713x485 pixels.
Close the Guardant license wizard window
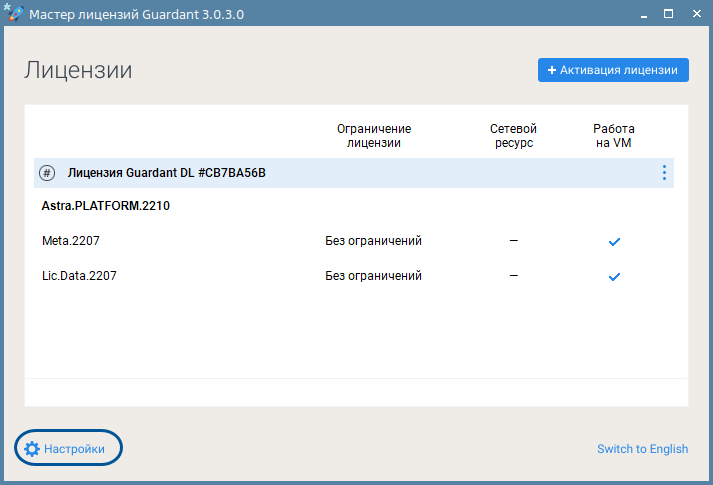point(693,14)
